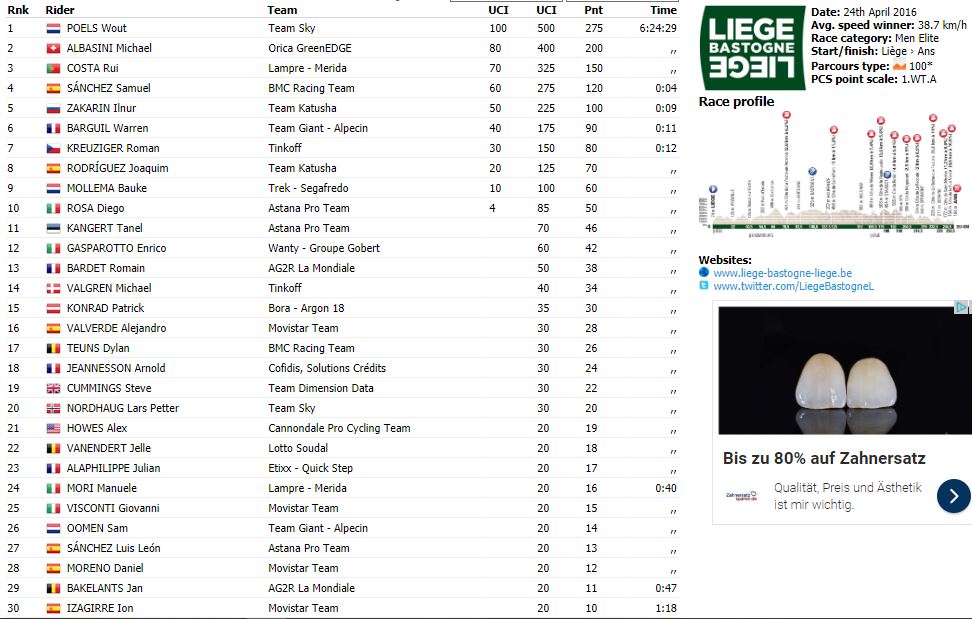This screenshot has height=619, width=972.
Task: Click the 0:40 time gap for MORI Manuele
Action: click(x=666, y=488)
